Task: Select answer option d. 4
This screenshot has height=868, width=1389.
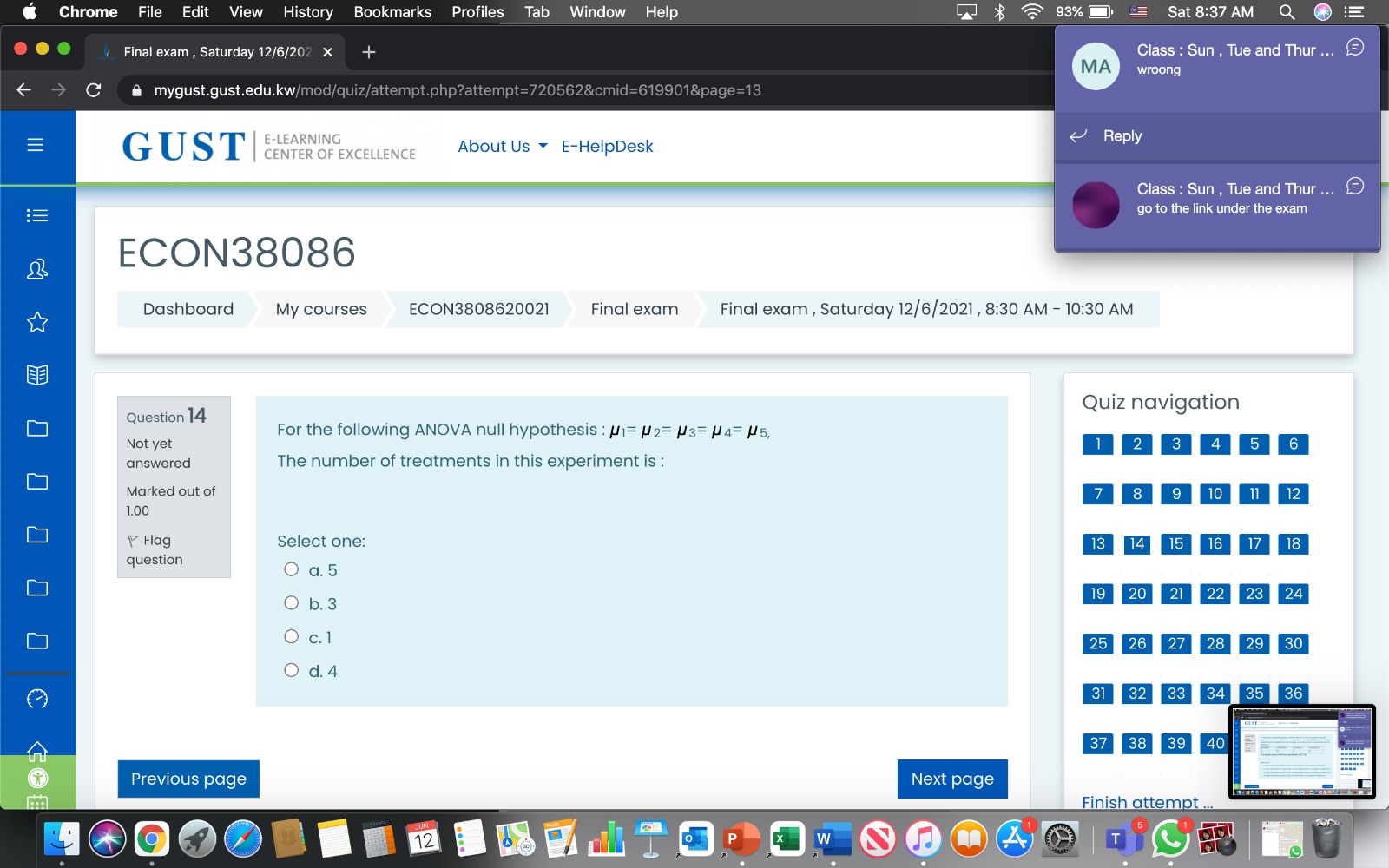Action: pos(292,670)
